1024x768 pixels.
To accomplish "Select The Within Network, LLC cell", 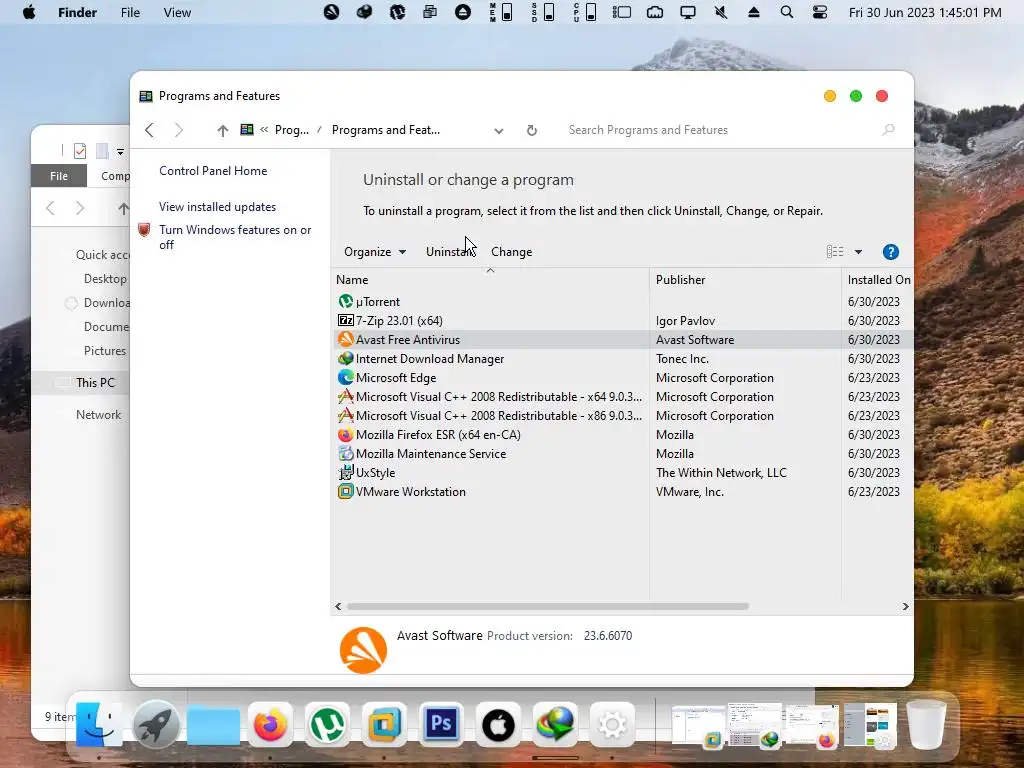I will coord(721,472).
